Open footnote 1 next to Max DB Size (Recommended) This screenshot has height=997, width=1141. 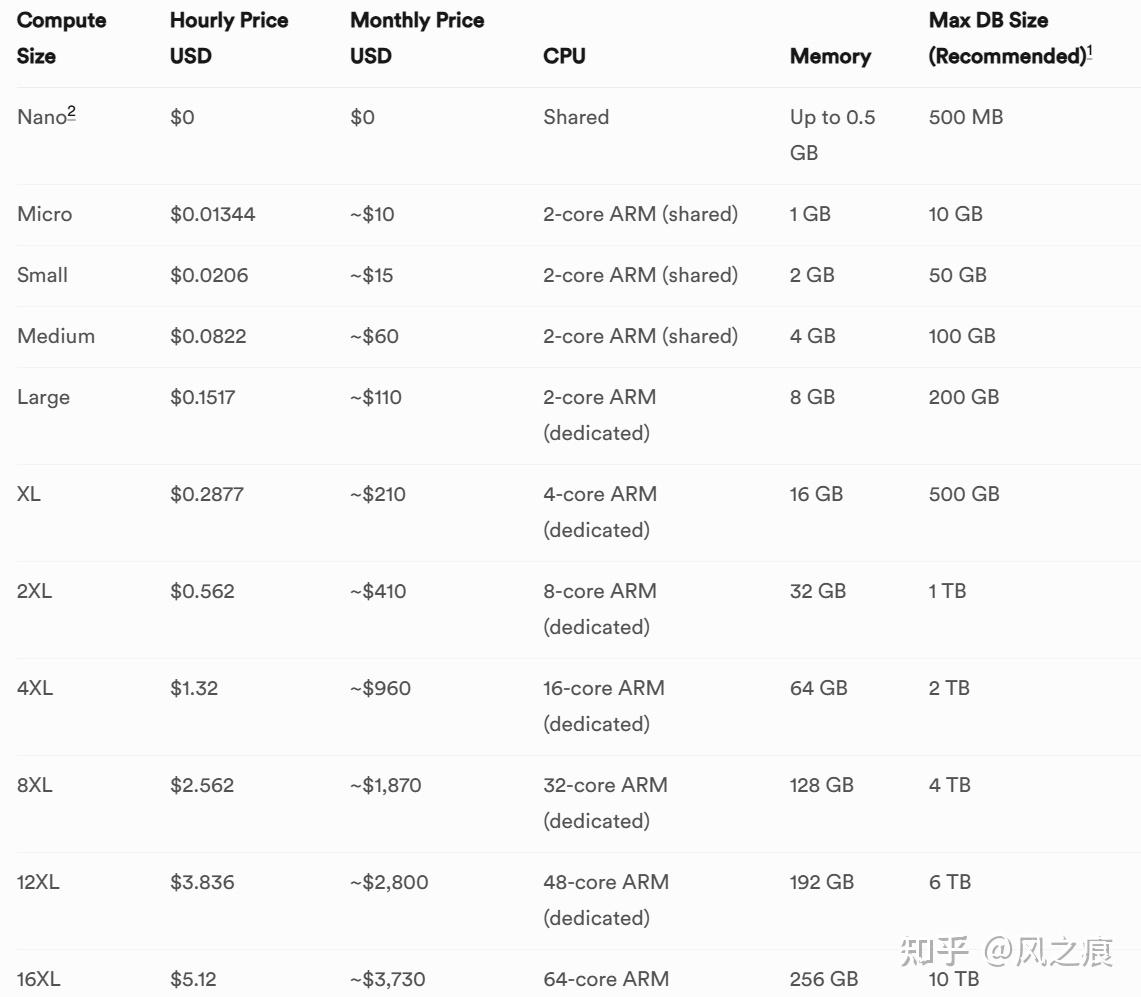[x=1089, y=51]
